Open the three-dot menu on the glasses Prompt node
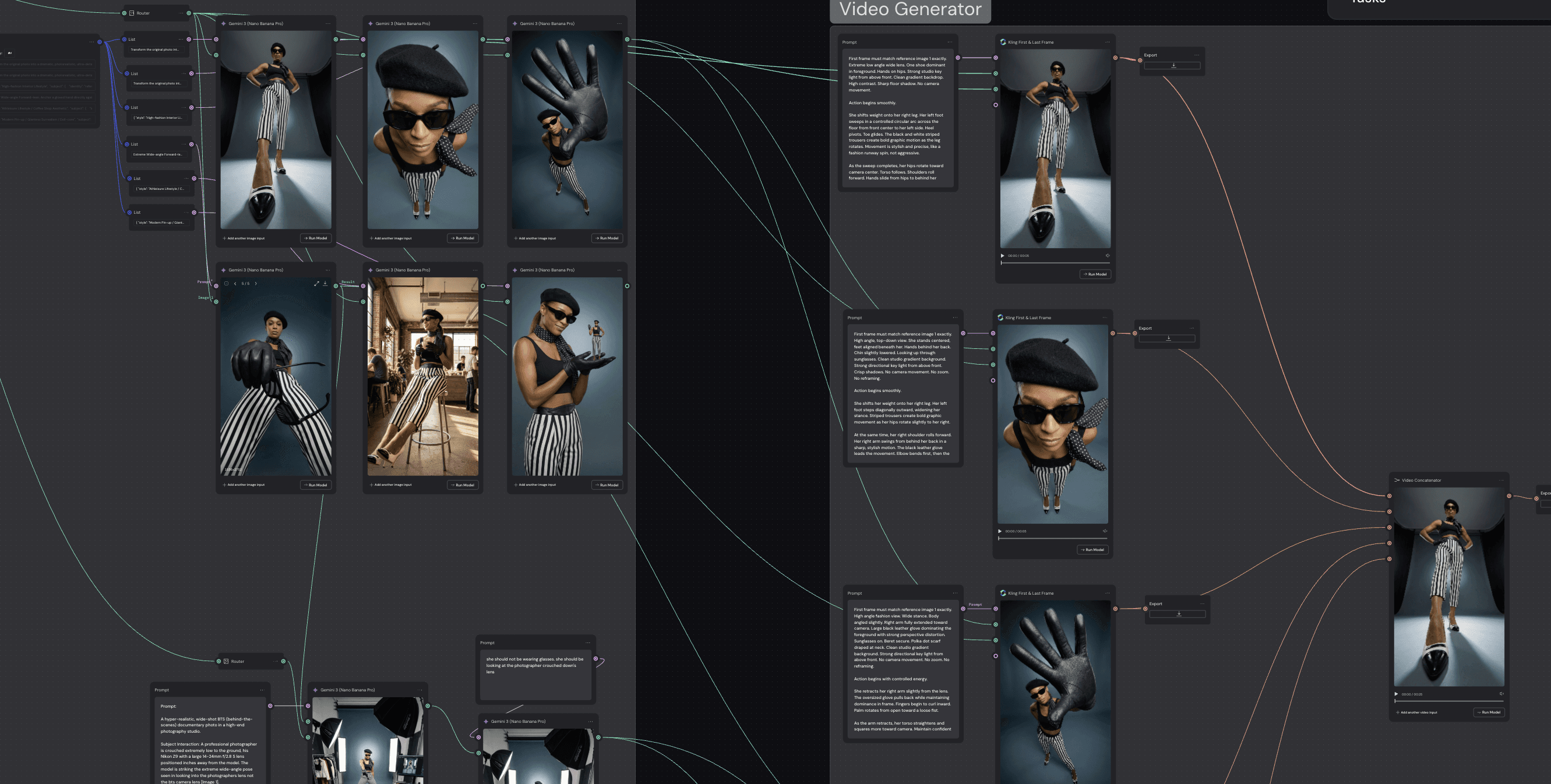Image resolution: width=1551 pixels, height=784 pixels. (588, 642)
